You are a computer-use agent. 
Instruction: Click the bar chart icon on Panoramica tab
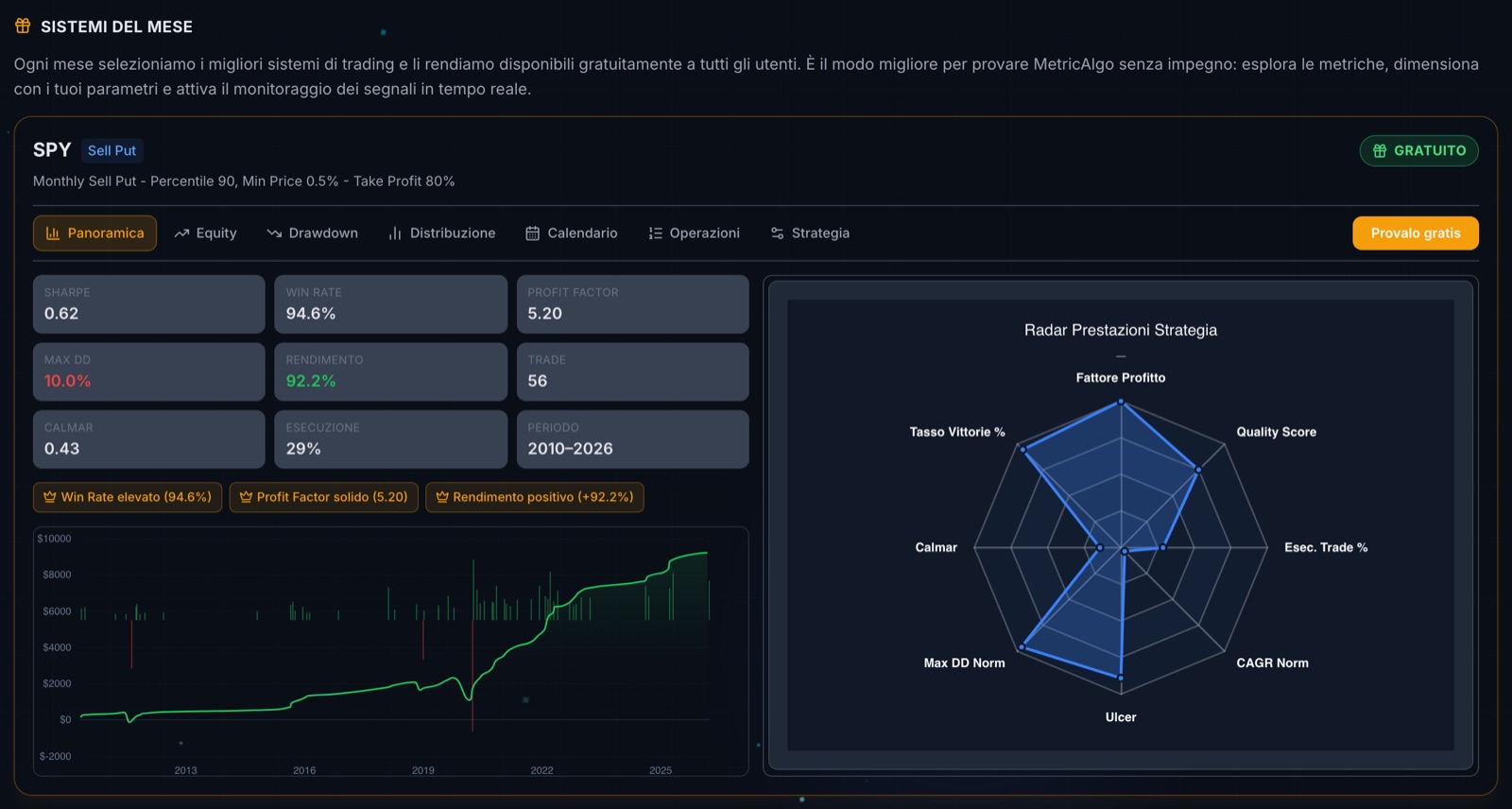53,233
